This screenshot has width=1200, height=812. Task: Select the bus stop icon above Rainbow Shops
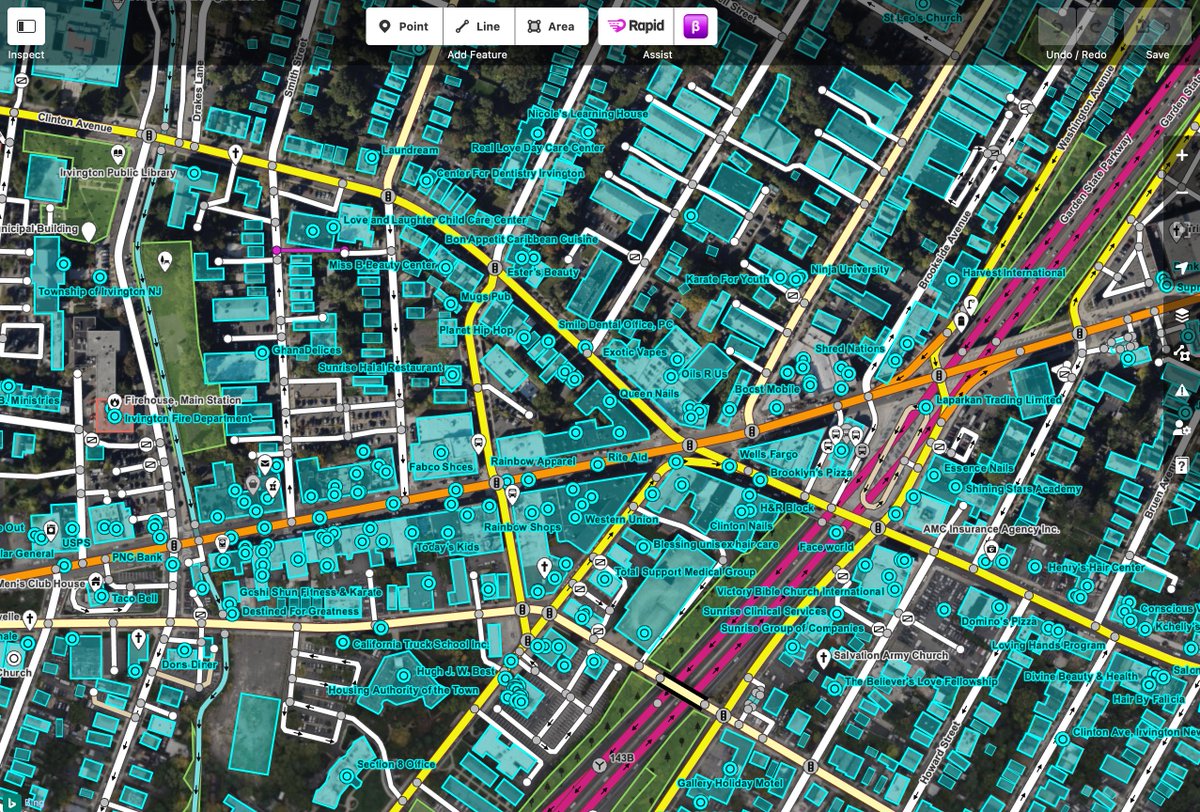pos(513,493)
